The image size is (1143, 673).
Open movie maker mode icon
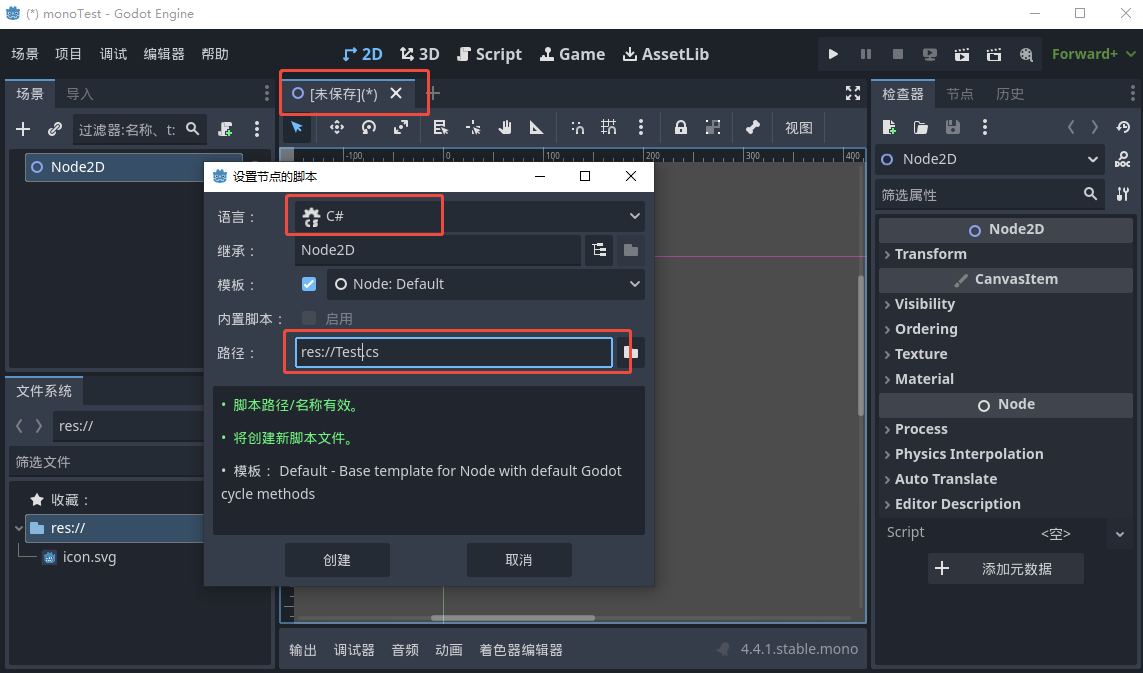coord(1026,54)
